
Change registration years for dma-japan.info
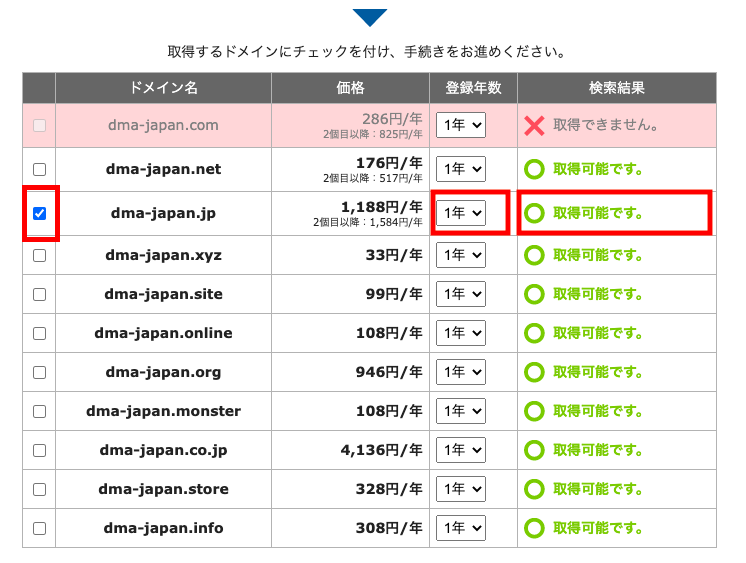[x=461, y=528]
